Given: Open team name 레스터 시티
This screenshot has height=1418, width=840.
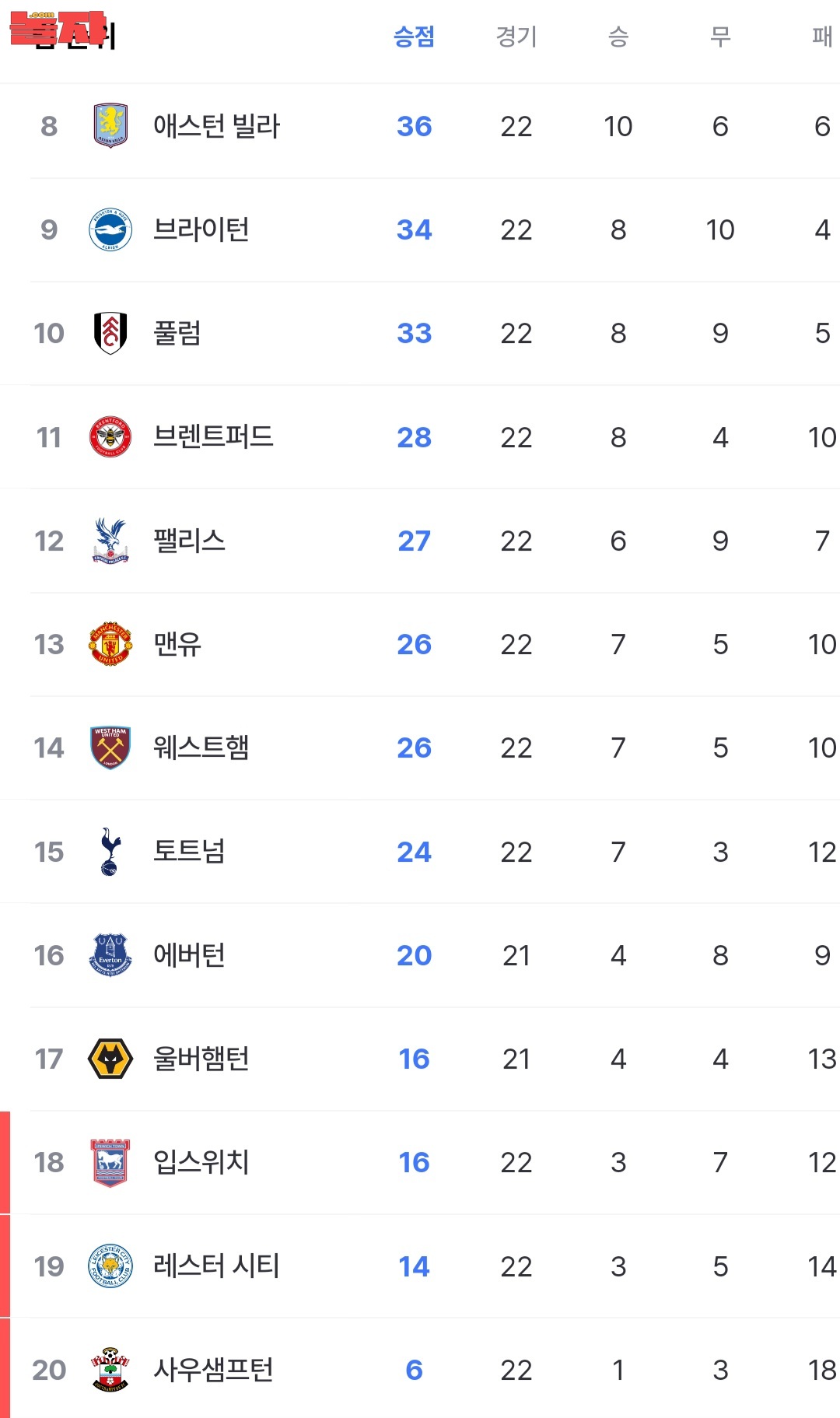Looking at the screenshot, I should coord(216,1266).
